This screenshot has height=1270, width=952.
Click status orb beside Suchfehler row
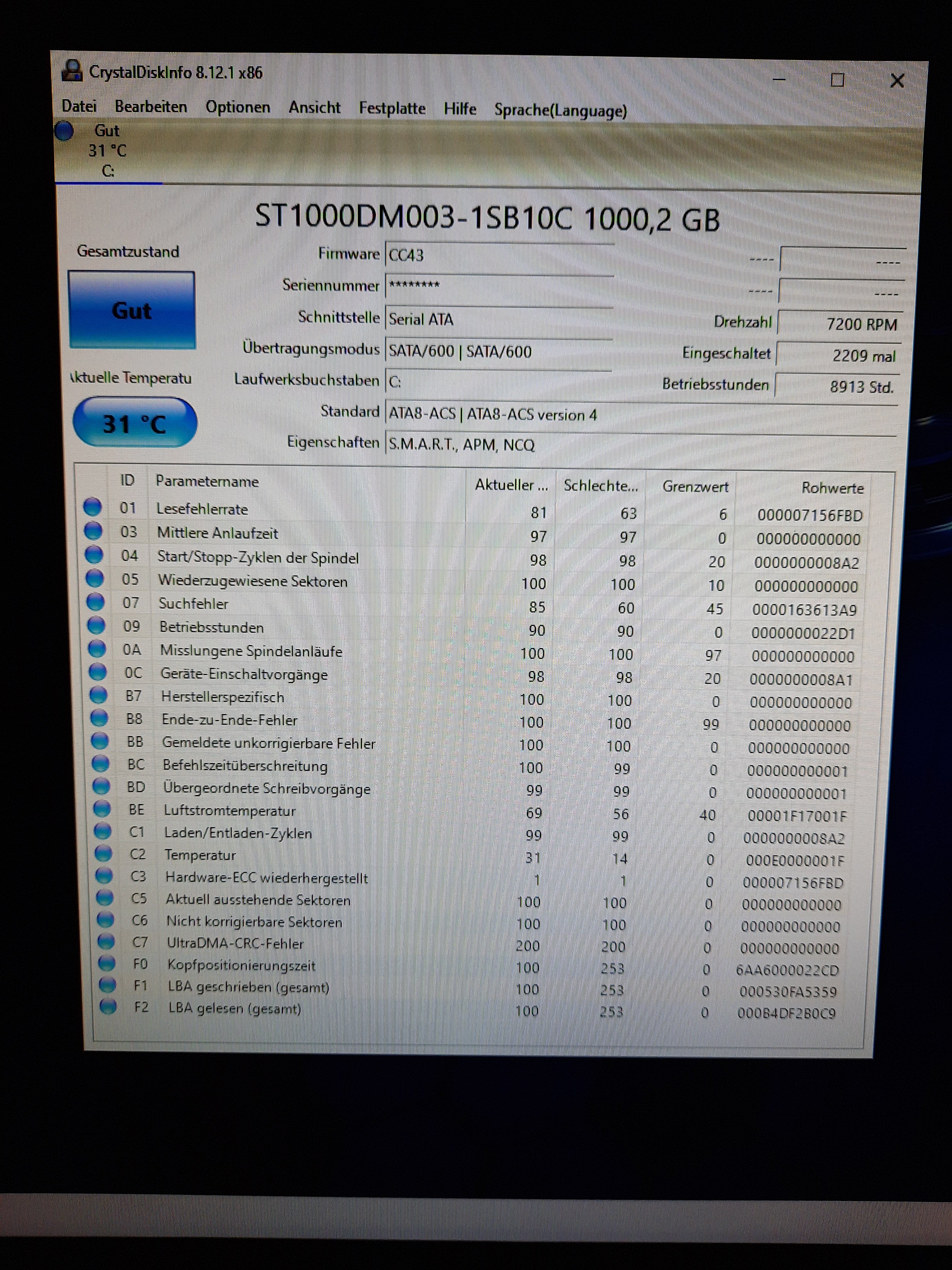(x=95, y=601)
